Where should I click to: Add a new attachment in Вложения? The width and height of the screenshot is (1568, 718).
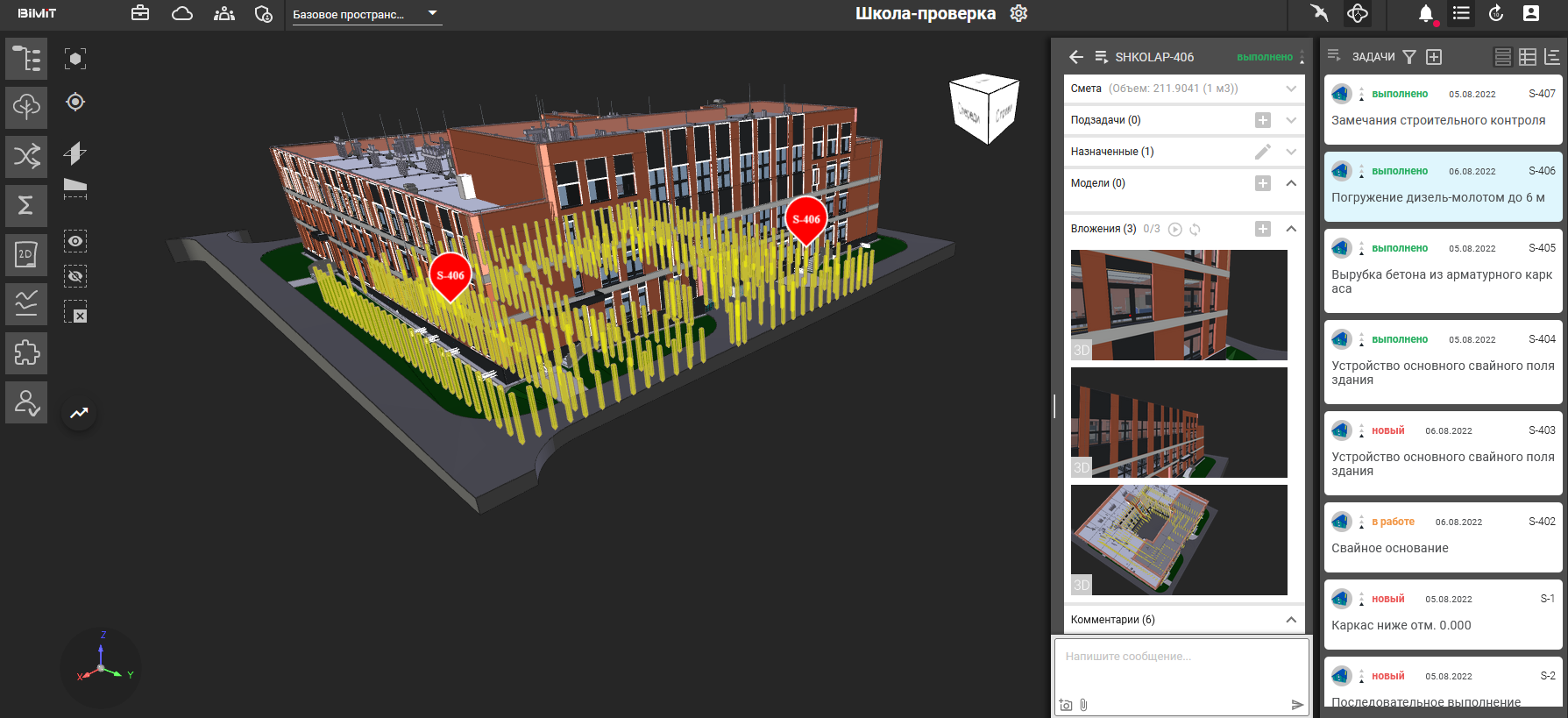click(x=1263, y=229)
